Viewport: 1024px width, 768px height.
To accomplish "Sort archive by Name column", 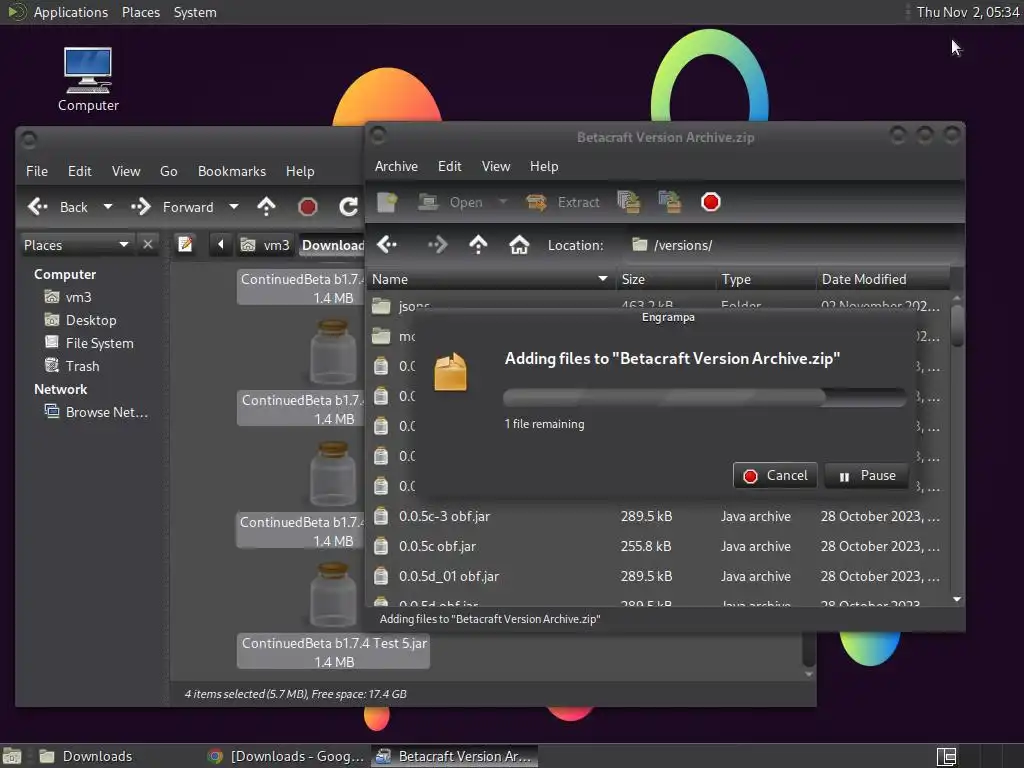I will [491, 280].
